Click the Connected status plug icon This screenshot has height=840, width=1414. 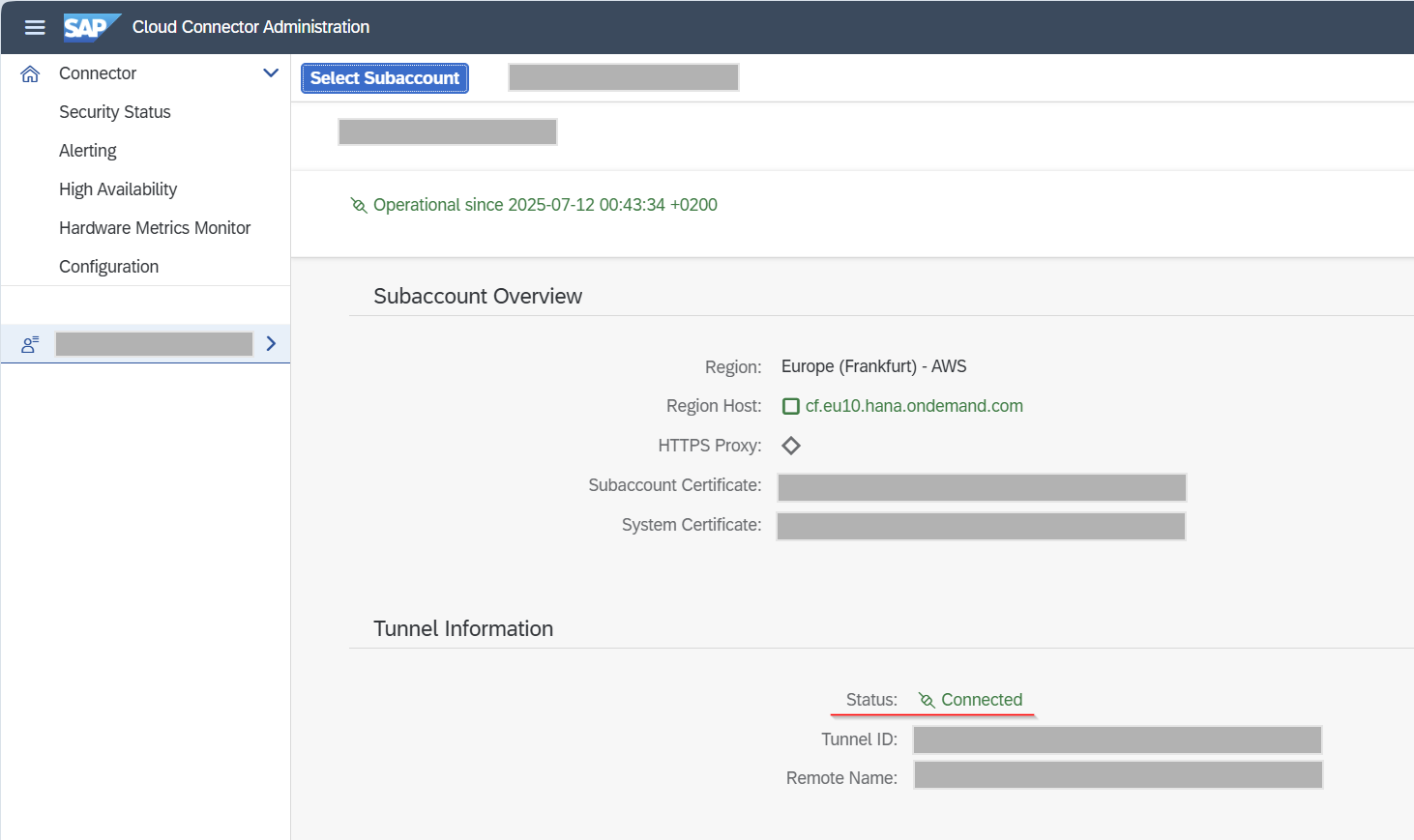coord(927,700)
